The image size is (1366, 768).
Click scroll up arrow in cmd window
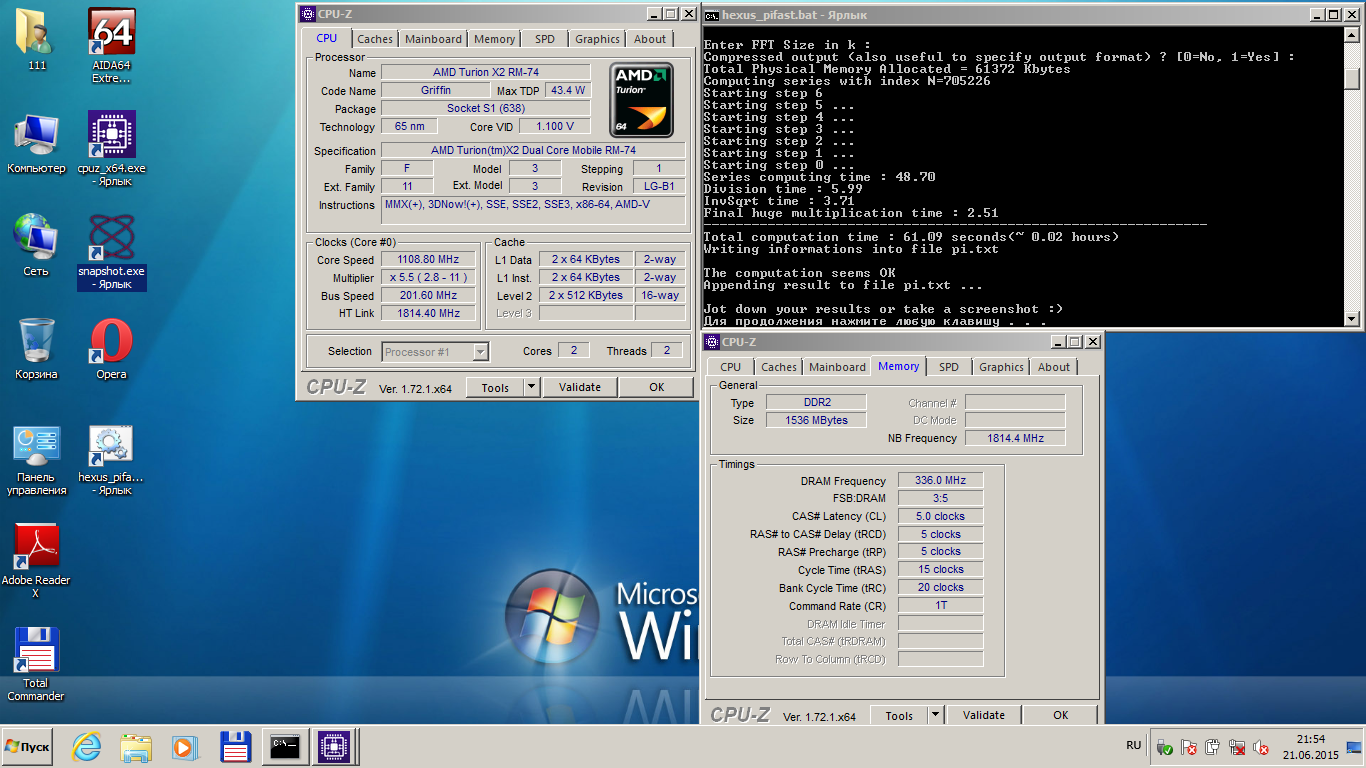click(x=1352, y=35)
